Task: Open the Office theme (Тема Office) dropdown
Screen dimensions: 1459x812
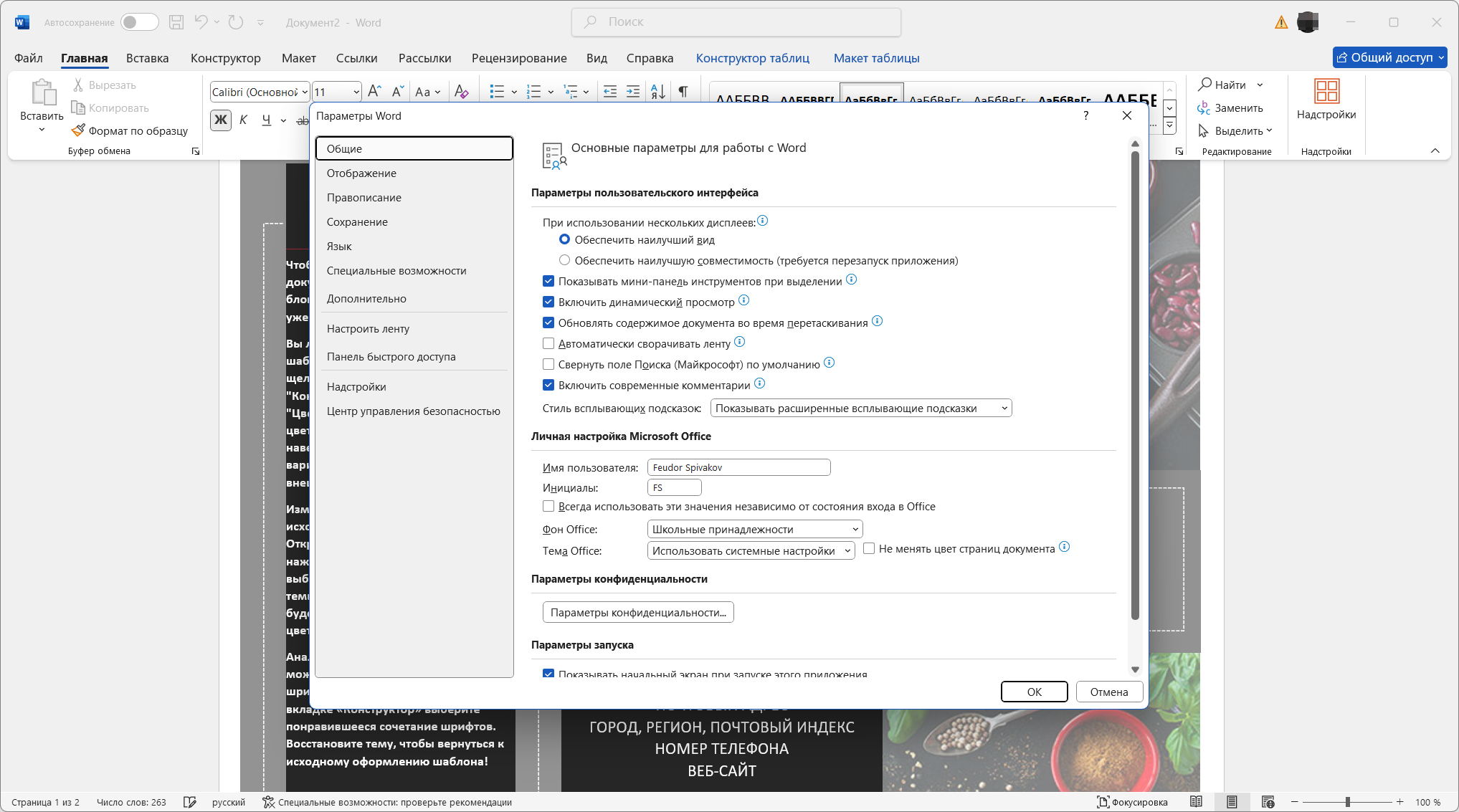Action: pyautogui.click(x=751, y=550)
